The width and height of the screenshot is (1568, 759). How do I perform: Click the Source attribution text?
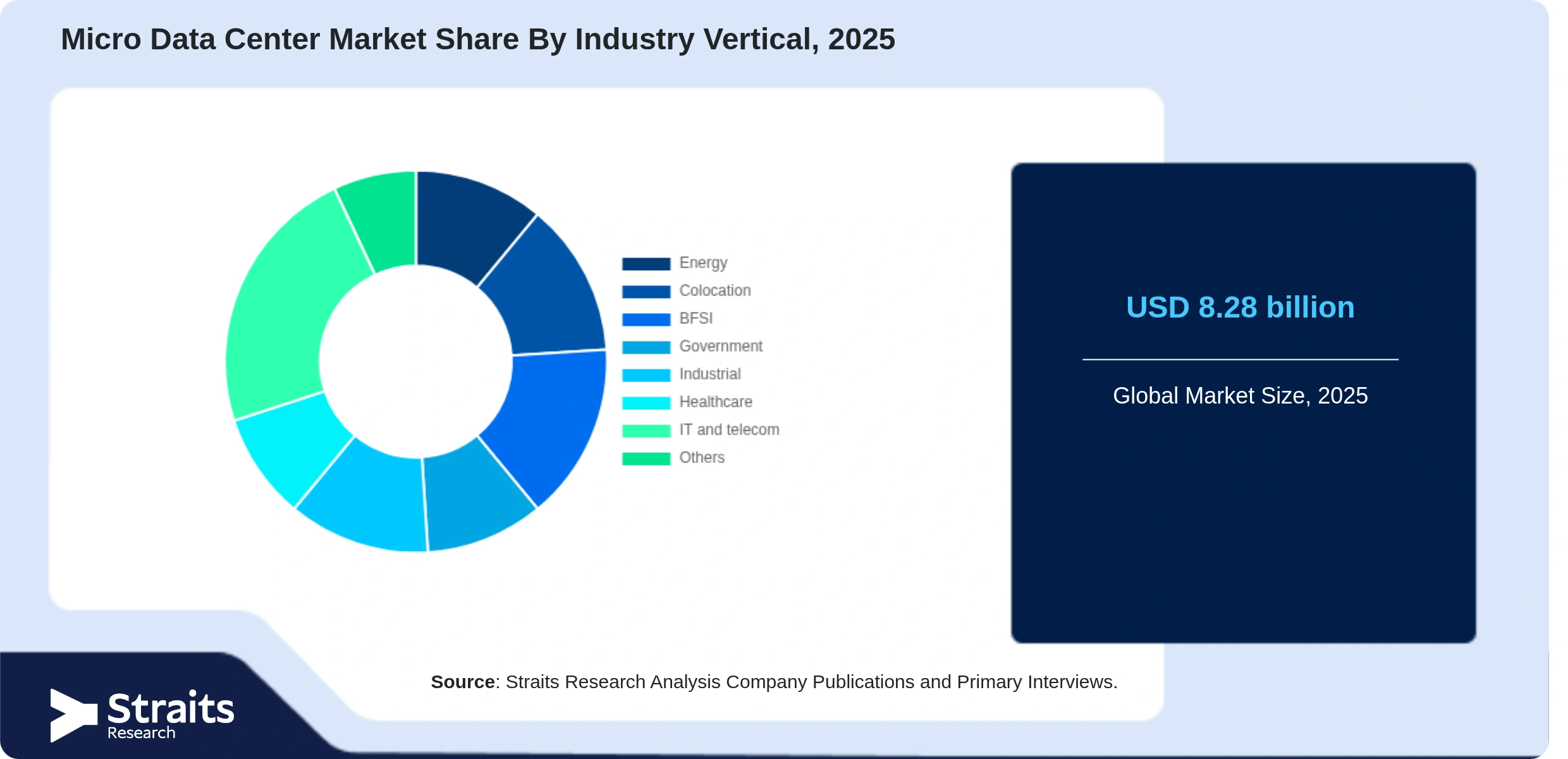pyautogui.click(x=774, y=682)
